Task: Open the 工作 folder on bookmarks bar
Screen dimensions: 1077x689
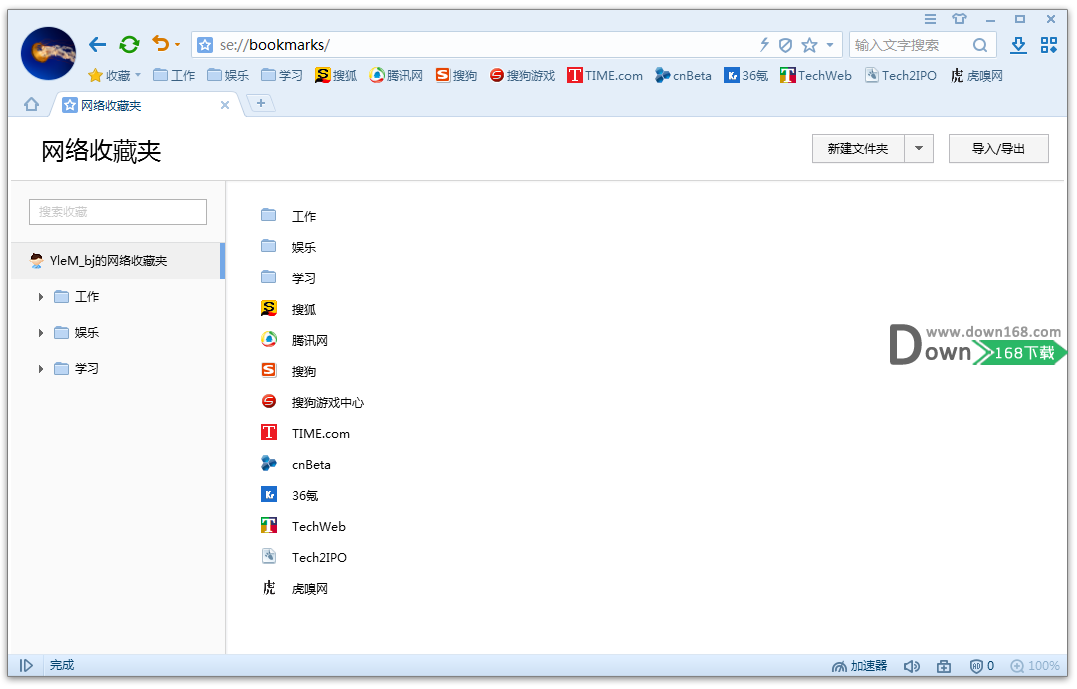Action: pos(174,76)
